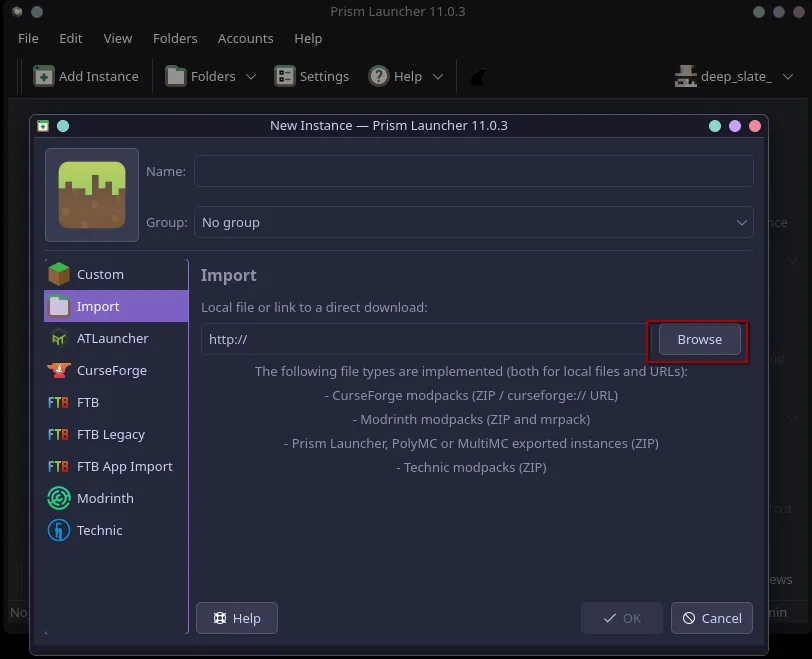Select the Technic page label
The height and width of the screenshot is (659, 812).
coord(99,530)
